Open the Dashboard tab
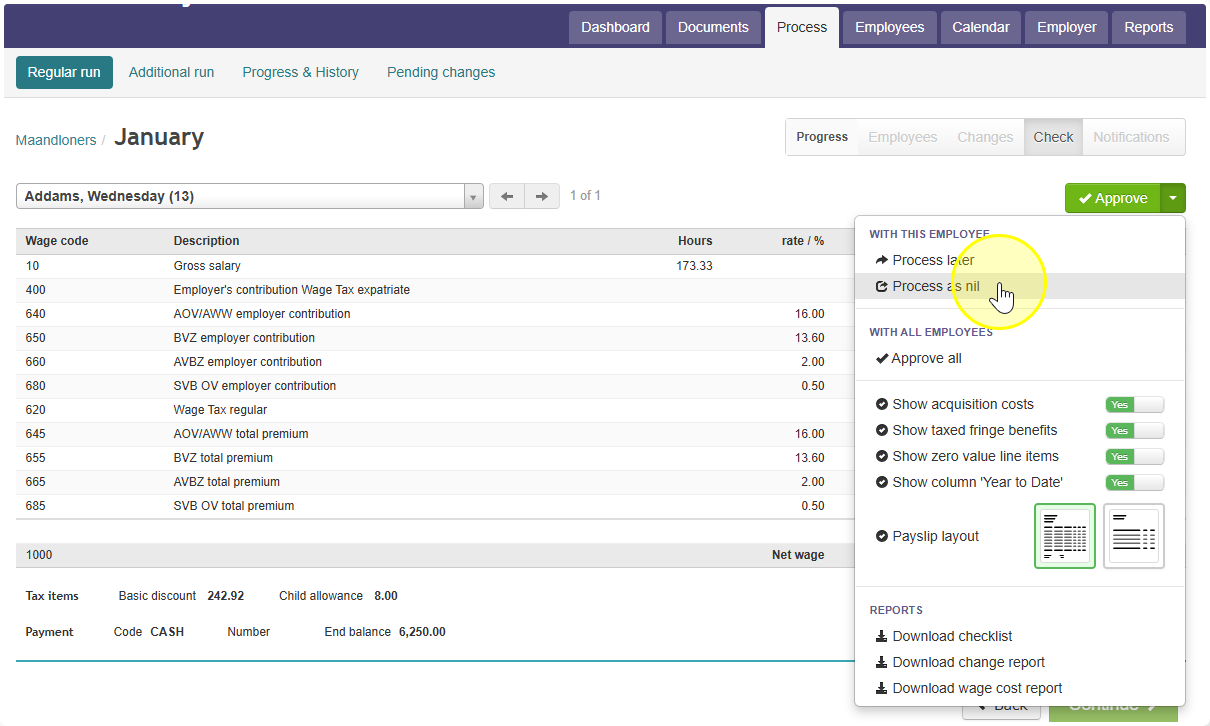Screen dimensions: 1210x726 tap(615, 27)
